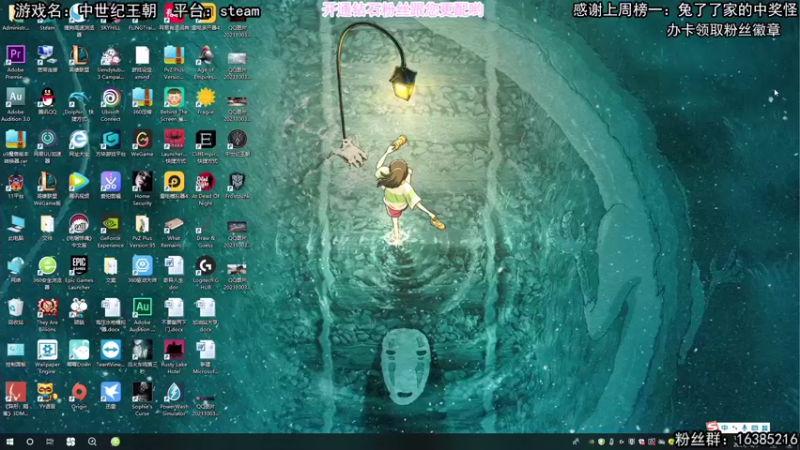Open Age of Empires shortcut

tap(206, 55)
